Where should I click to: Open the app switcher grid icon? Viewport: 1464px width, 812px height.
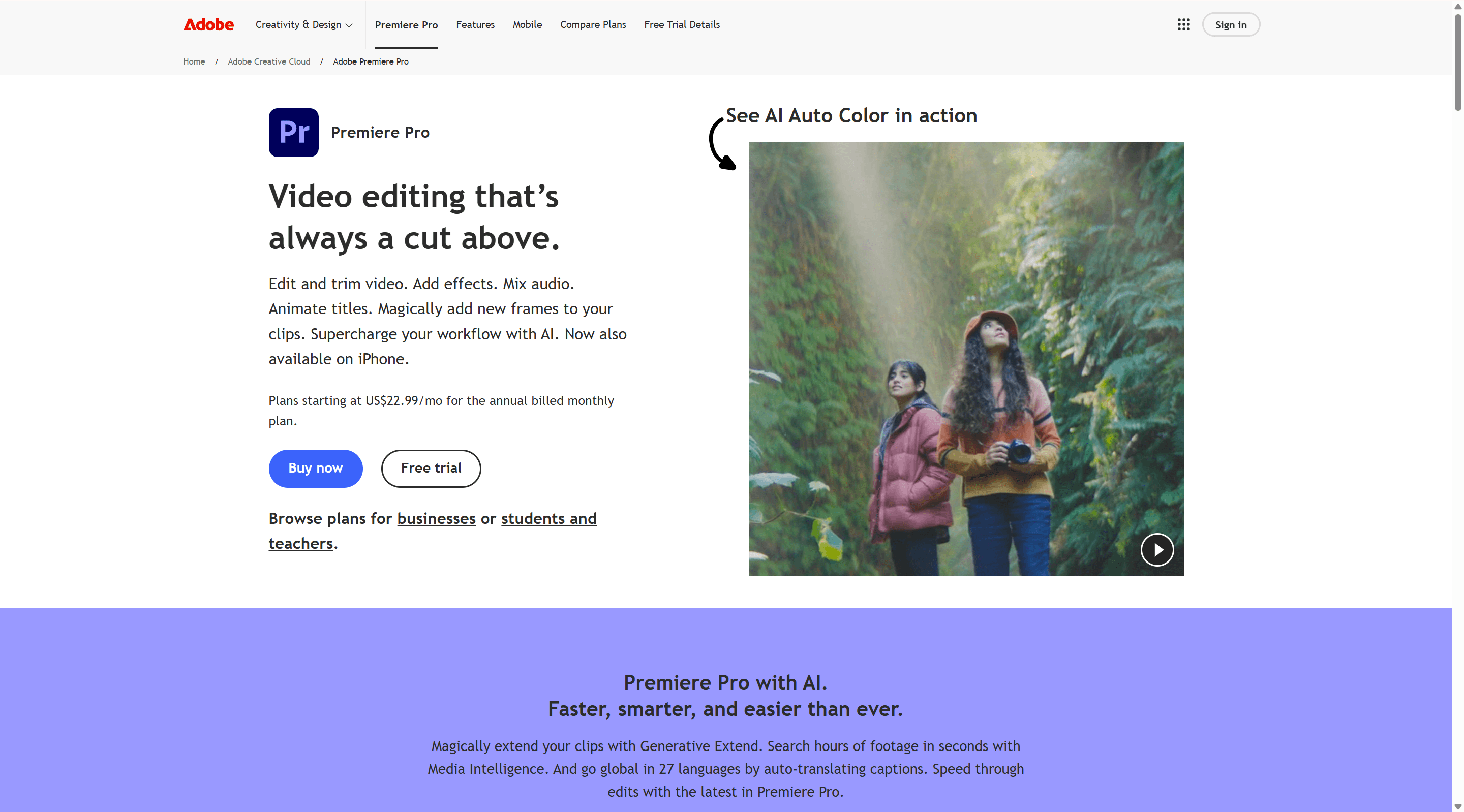tap(1183, 24)
